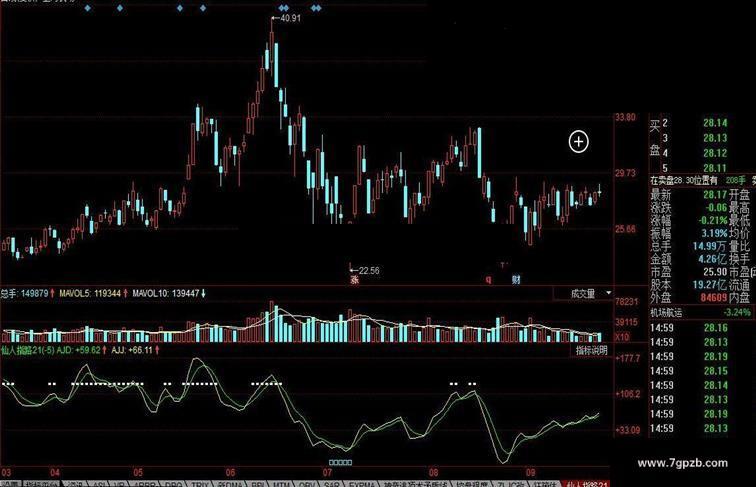Click the 14:59 trade row priced 28.16

(x=689, y=328)
